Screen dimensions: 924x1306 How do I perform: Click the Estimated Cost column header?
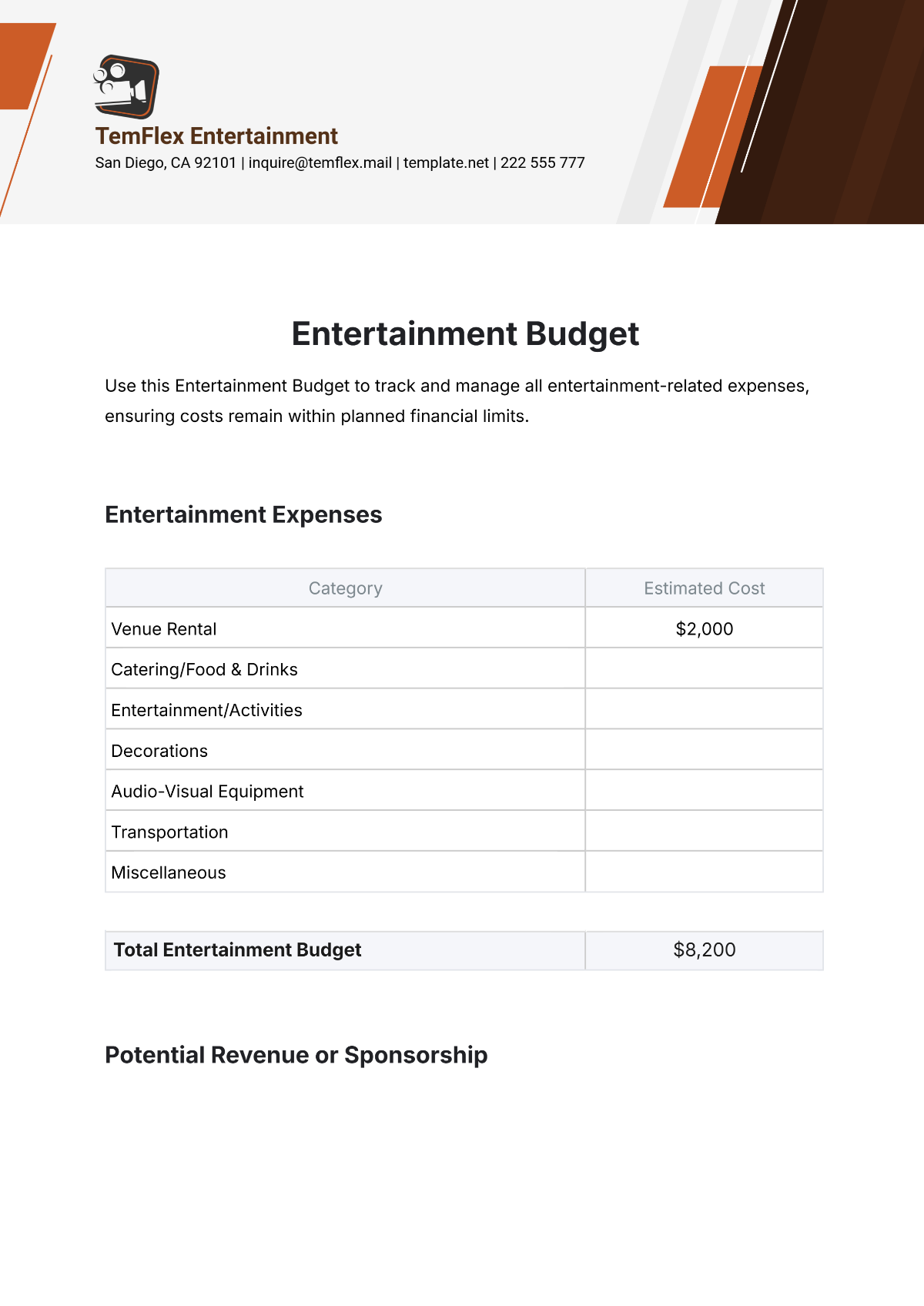click(x=704, y=588)
